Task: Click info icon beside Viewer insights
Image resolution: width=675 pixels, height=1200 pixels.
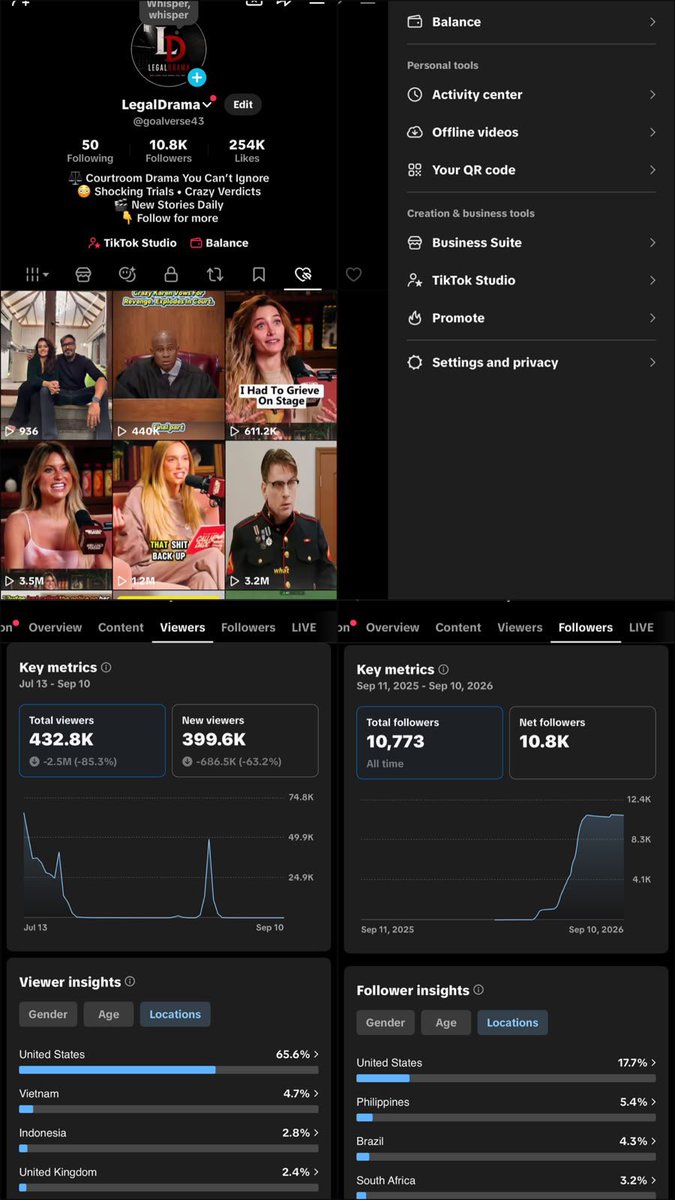Action: click(x=130, y=982)
